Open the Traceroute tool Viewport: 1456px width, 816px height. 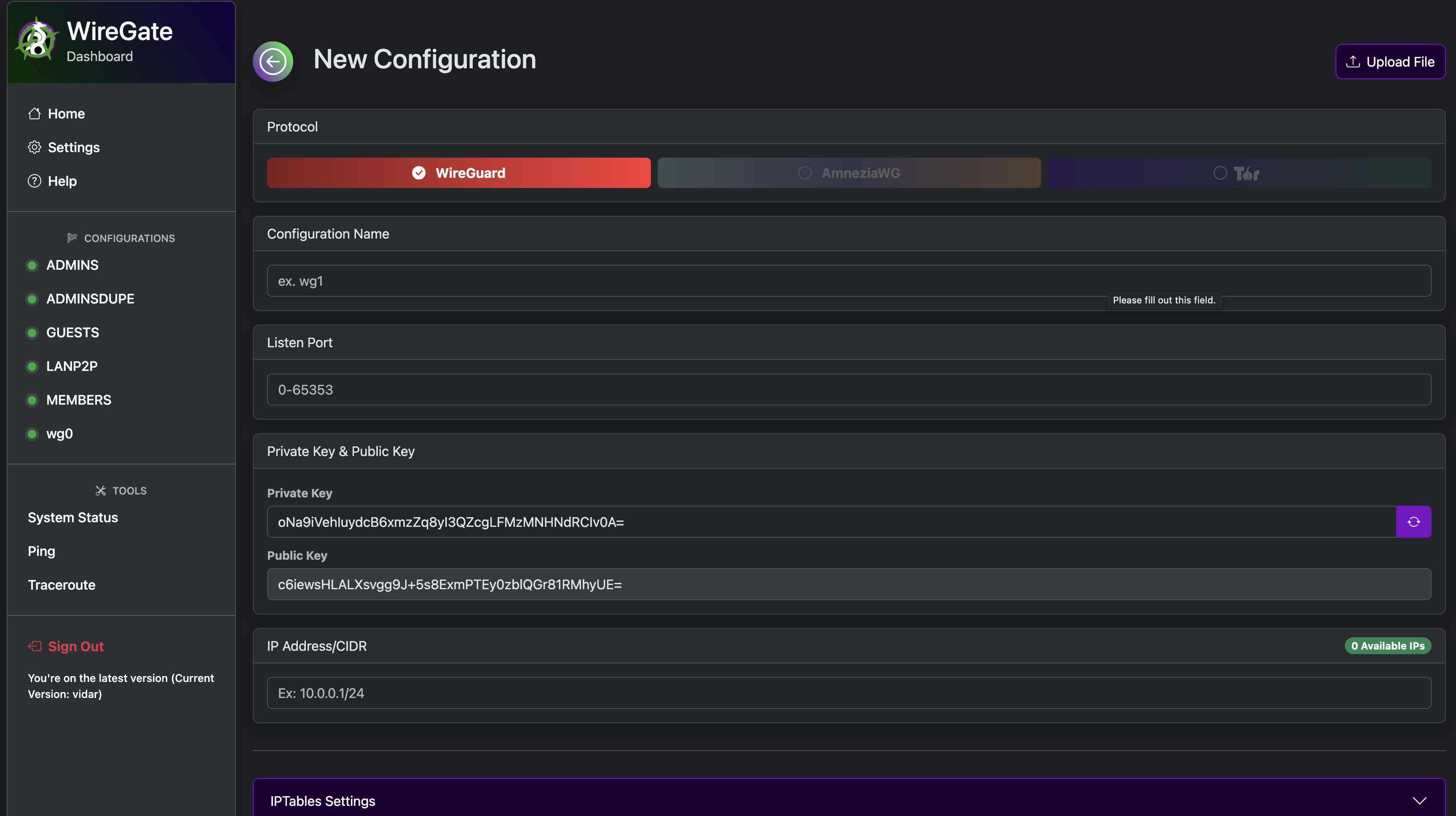tap(62, 585)
